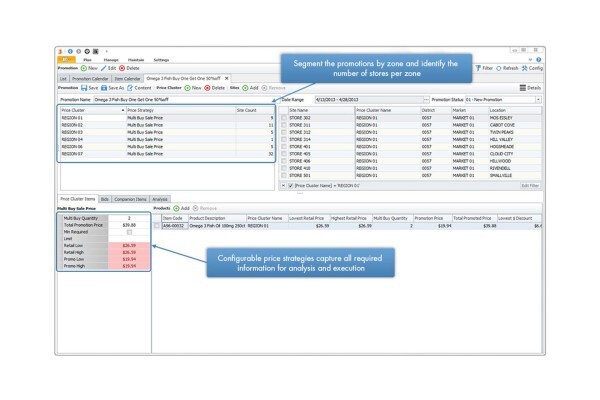
Task: Close the Omega 3 Fish promotion tab
Action: point(227,78)
